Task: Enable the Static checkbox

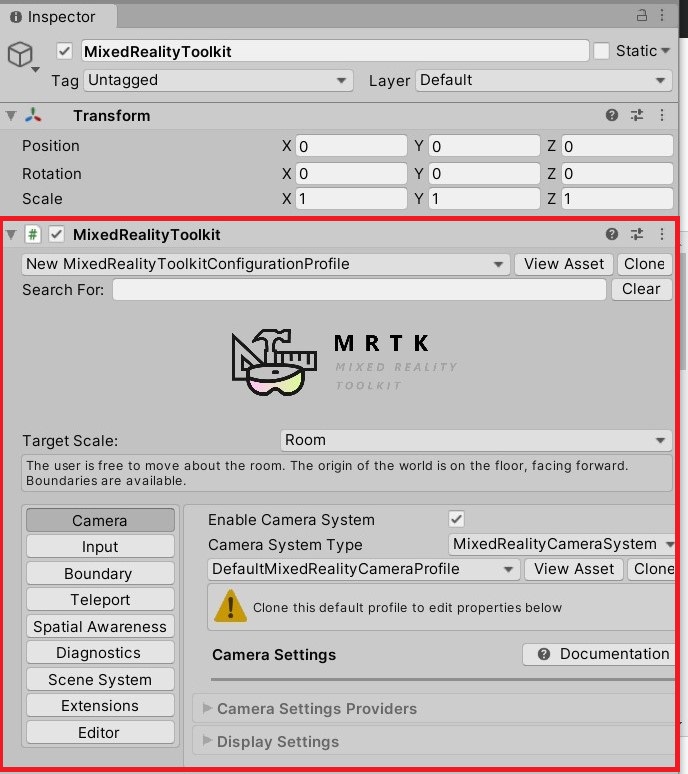Action: pos(601,51)
